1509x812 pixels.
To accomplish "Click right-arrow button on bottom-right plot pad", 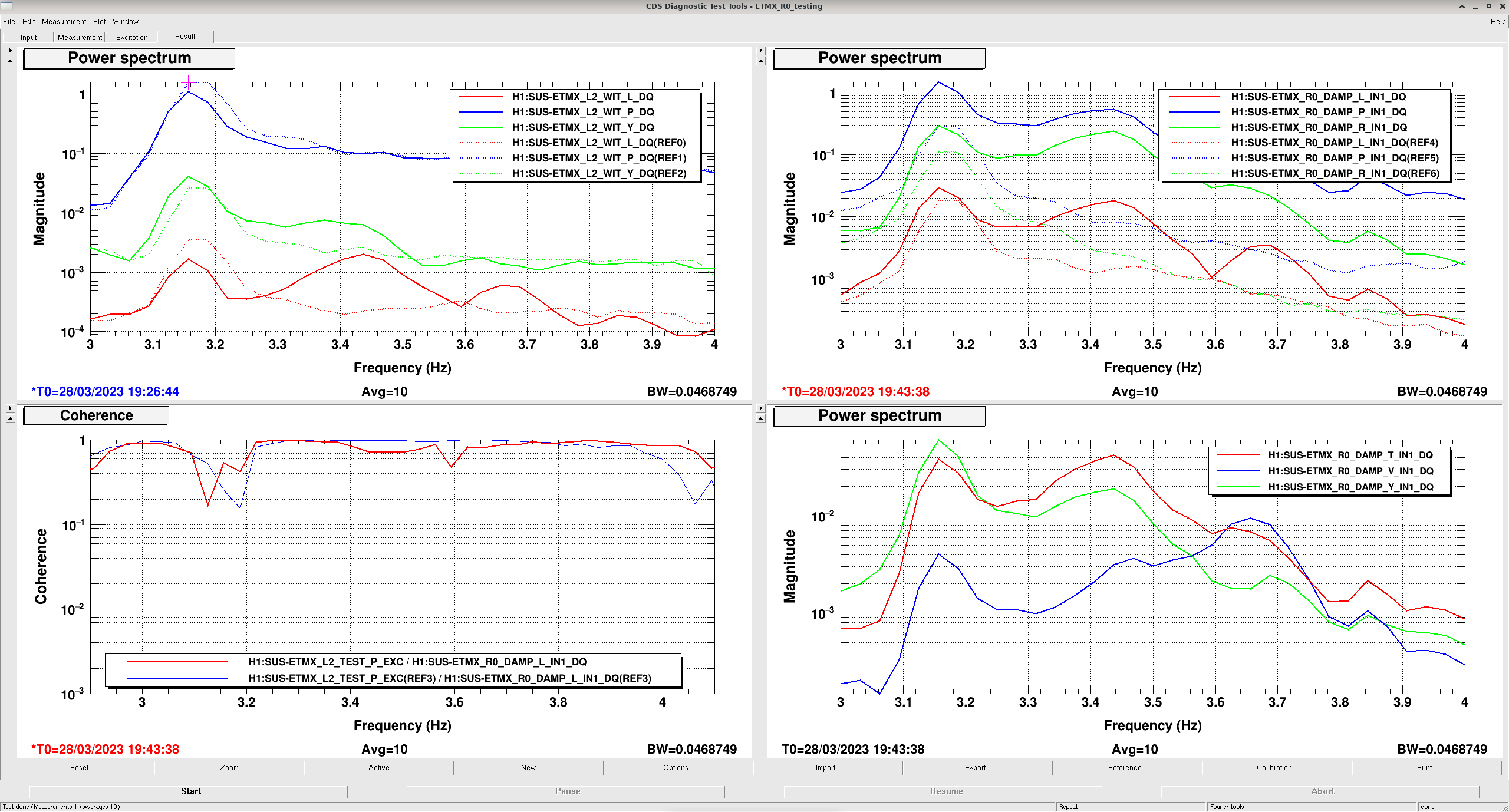I will (x=760, y=408).
